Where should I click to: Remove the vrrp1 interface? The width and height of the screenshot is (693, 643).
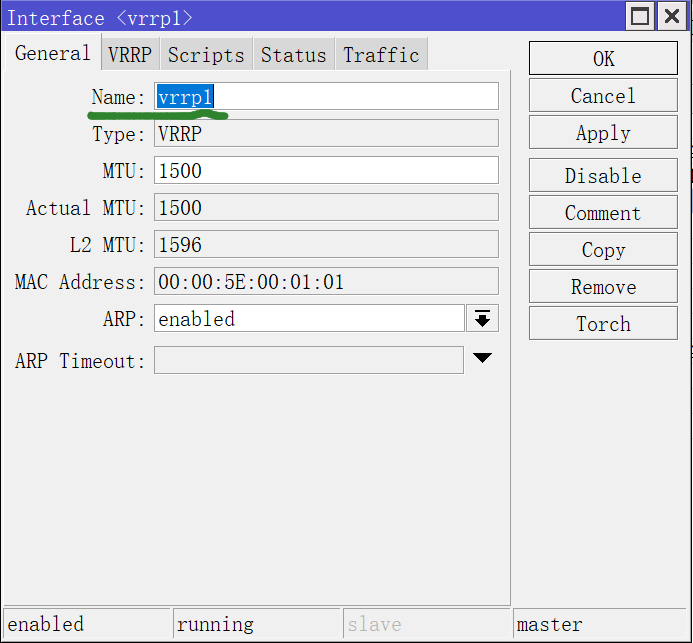[x=603, y=287]
